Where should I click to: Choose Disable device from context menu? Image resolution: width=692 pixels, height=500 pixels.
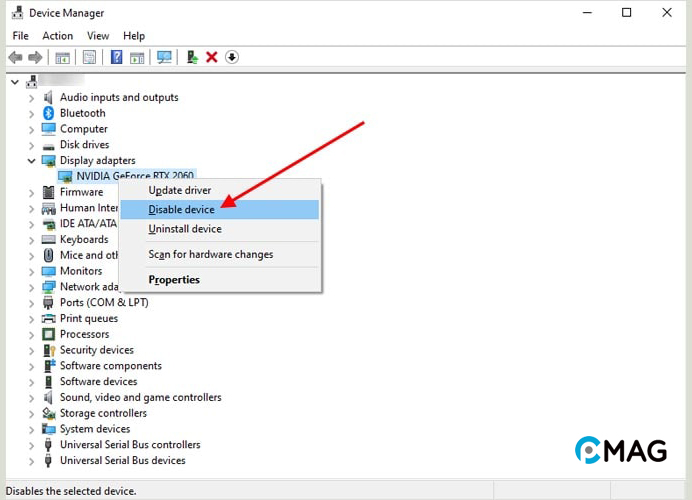[181, 210]
